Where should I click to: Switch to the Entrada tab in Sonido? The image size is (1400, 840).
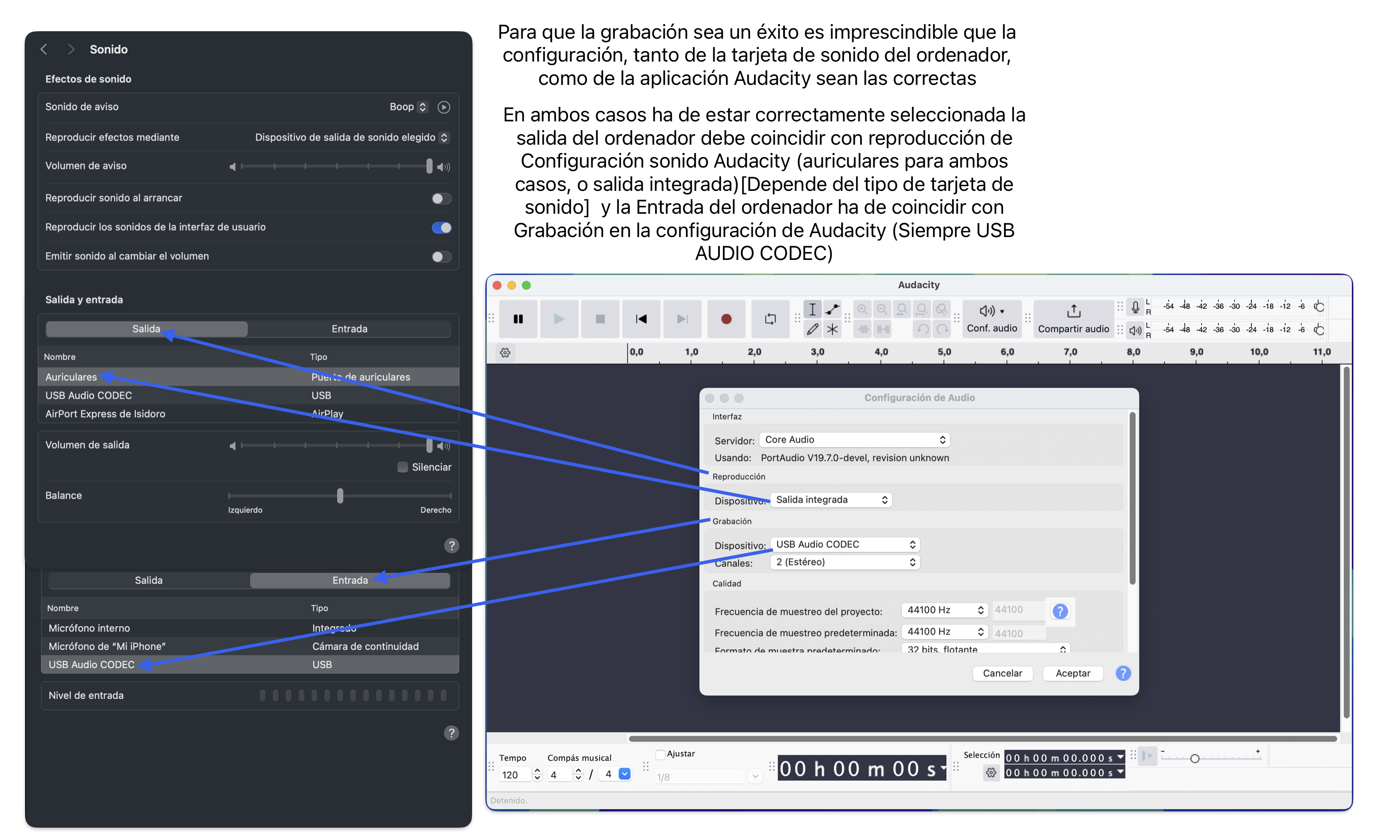click(x=349, y=329)
